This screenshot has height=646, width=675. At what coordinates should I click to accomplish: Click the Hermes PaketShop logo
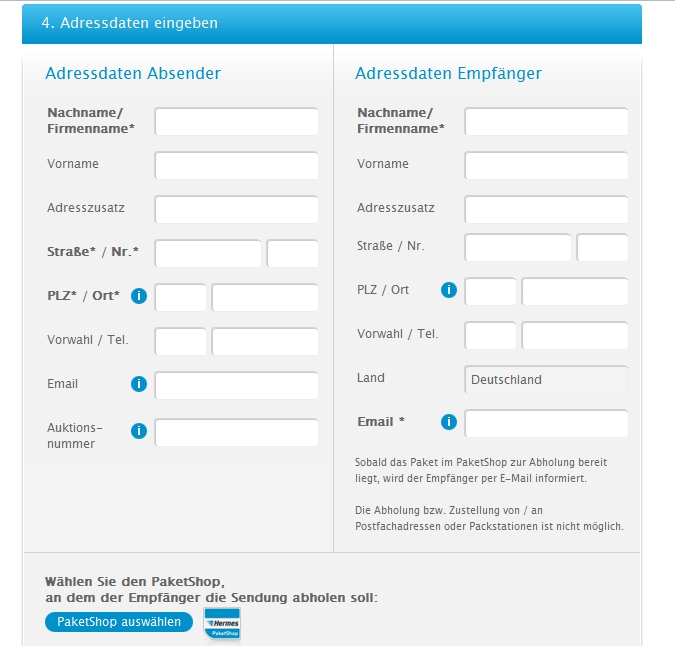coord(222,623)
